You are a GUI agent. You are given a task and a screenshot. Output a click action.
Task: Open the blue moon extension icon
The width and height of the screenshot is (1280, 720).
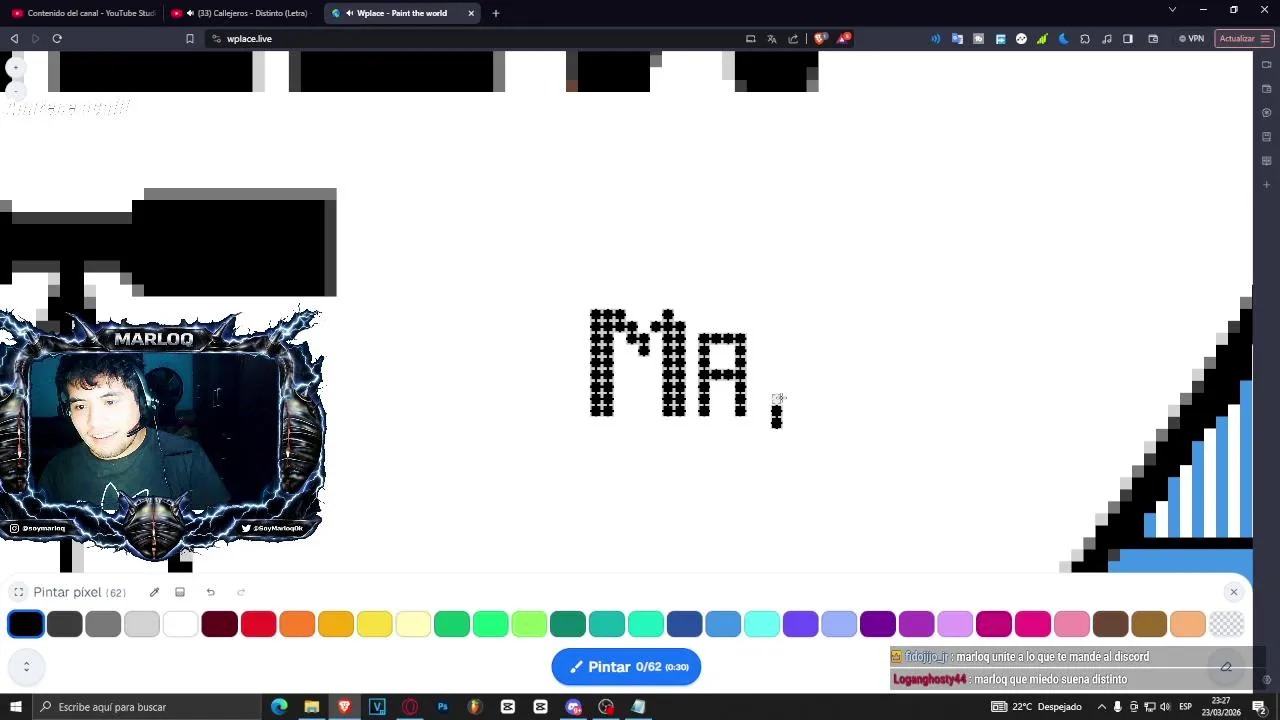[x=1063, y=38]
